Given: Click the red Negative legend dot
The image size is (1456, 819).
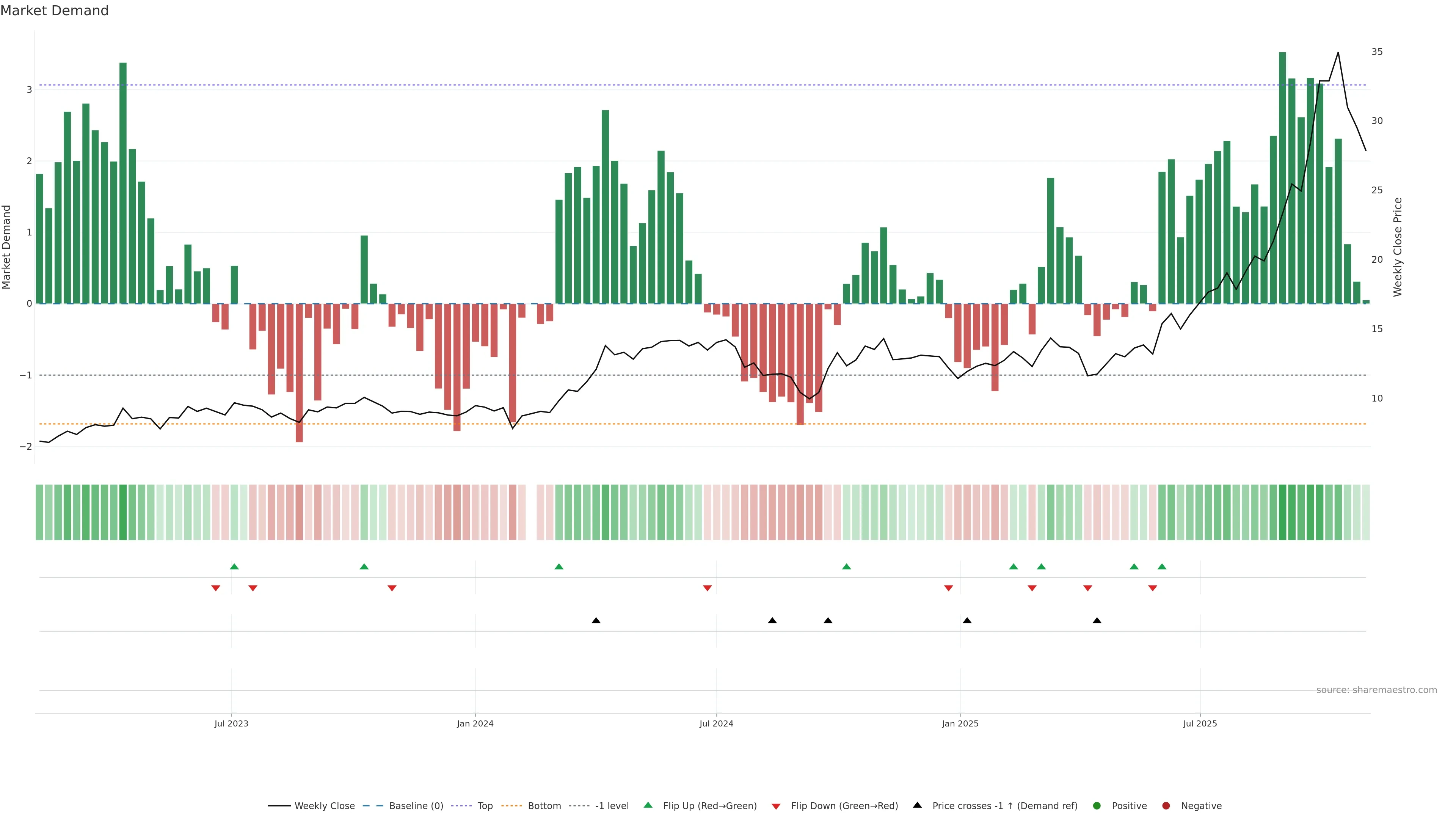Looking at the screenshot, I should pyautogui.click(x=1166, y=805).
